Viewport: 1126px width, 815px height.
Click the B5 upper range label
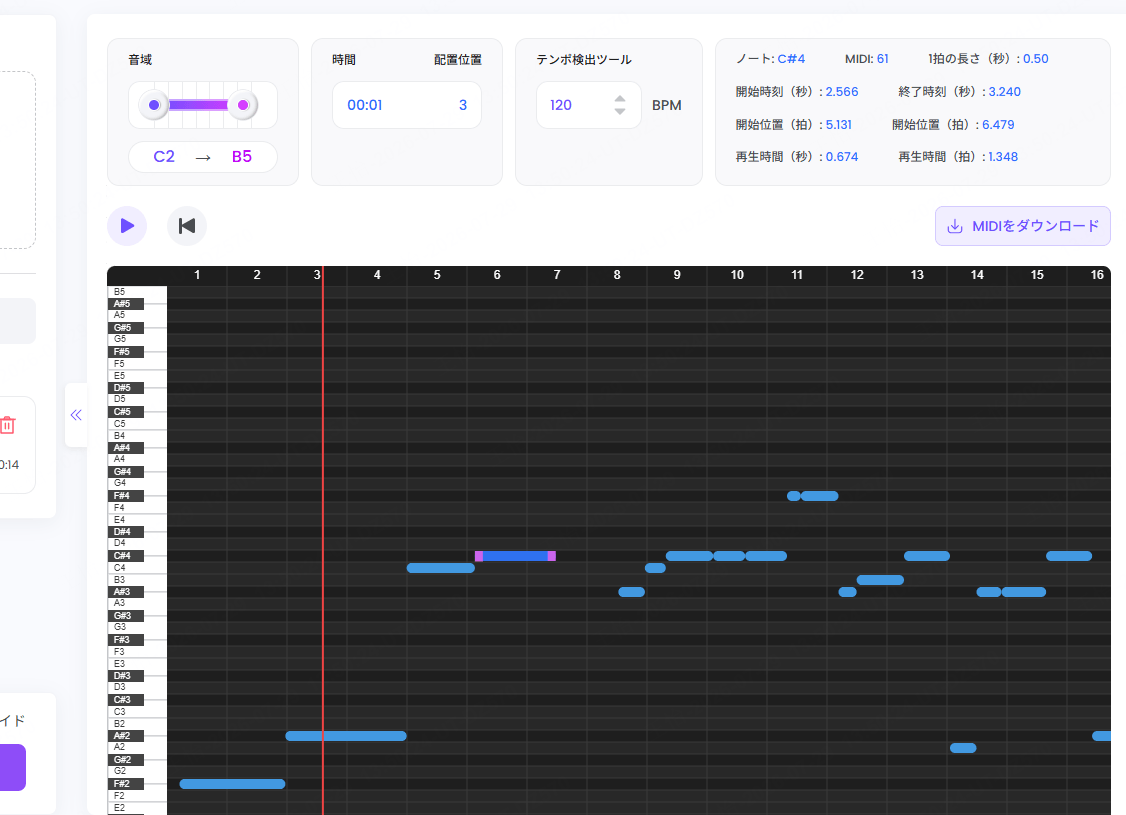coord(242,157)
